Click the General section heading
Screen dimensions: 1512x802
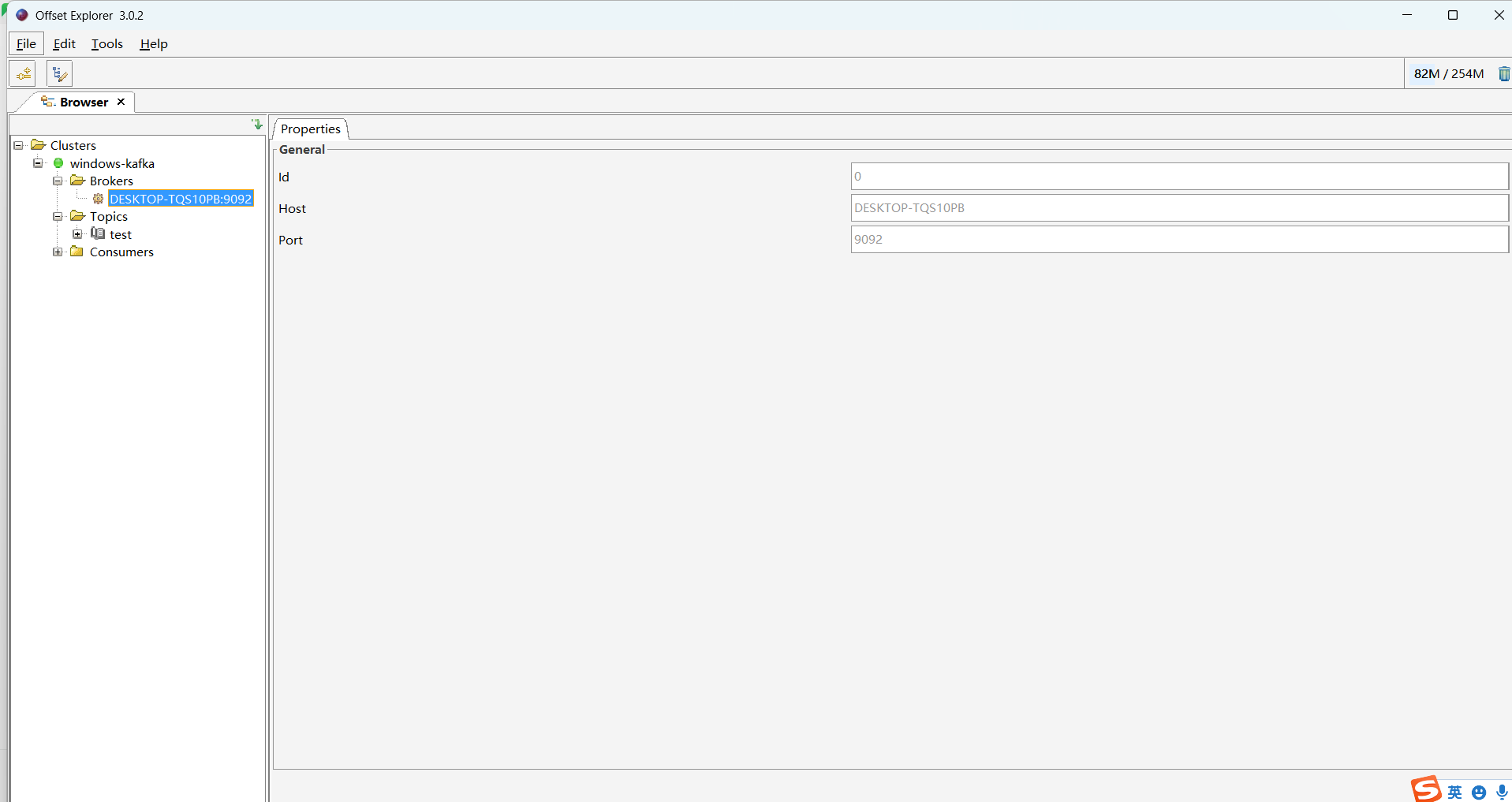pyautogui.click(x=302, y=149)
